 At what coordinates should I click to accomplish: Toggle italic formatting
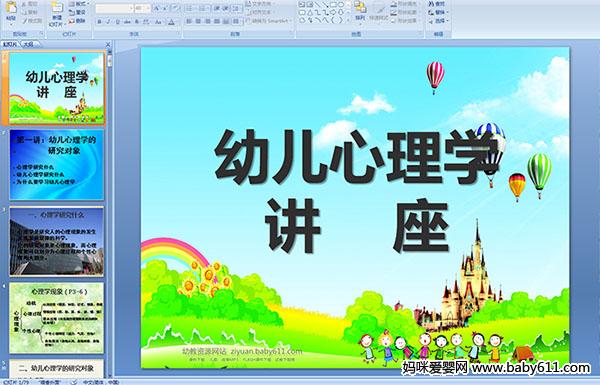(x=108, y=22)
